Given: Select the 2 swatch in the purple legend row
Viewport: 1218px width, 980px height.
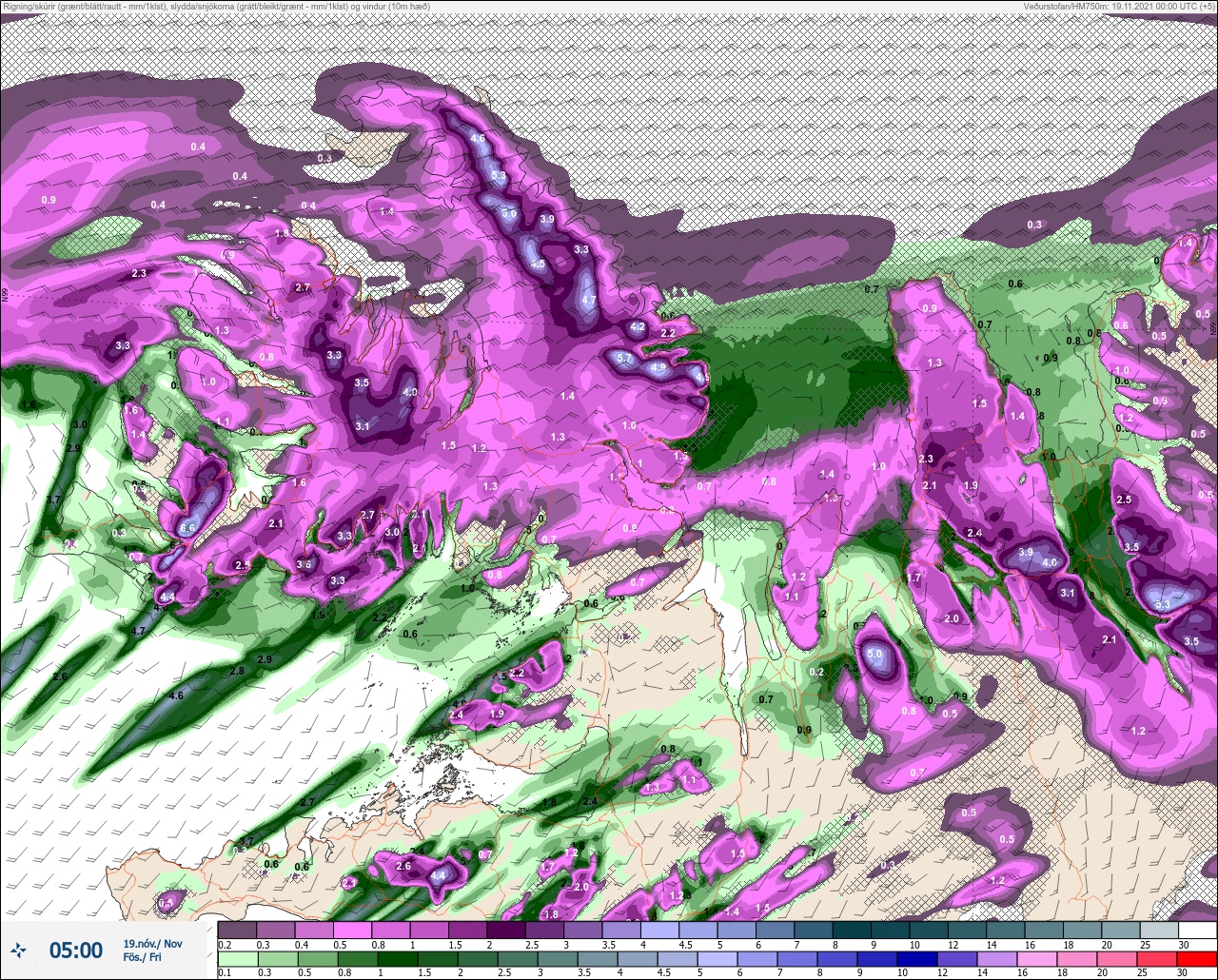Looking at the screenshot, I should (506, 930).
